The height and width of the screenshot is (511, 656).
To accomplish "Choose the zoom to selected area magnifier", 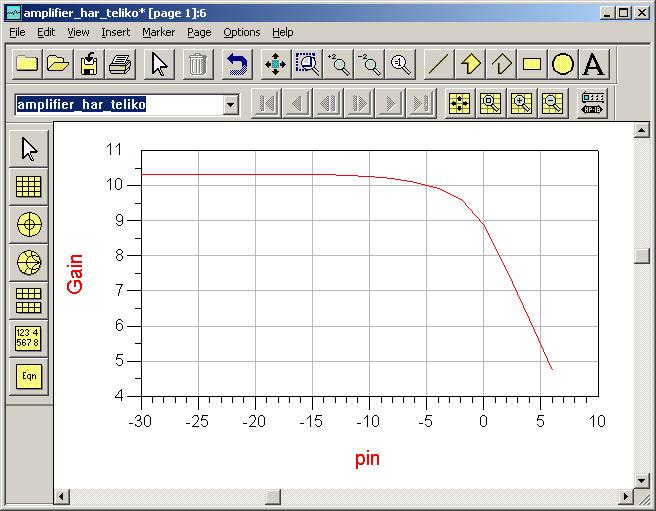I will pos(307,64).
